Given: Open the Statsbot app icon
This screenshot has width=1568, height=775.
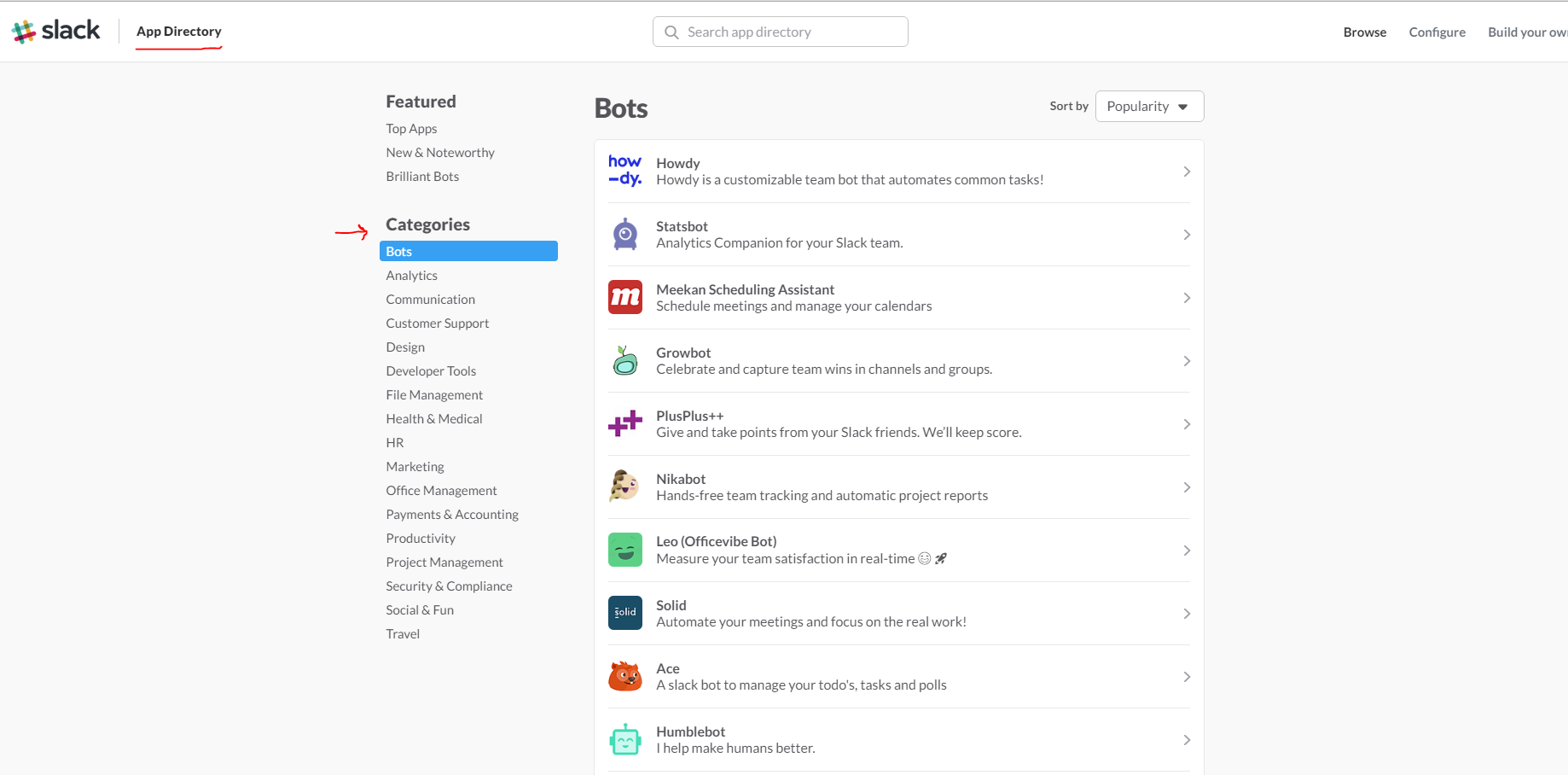Looking at the screenshot, I should pos(625,234).
